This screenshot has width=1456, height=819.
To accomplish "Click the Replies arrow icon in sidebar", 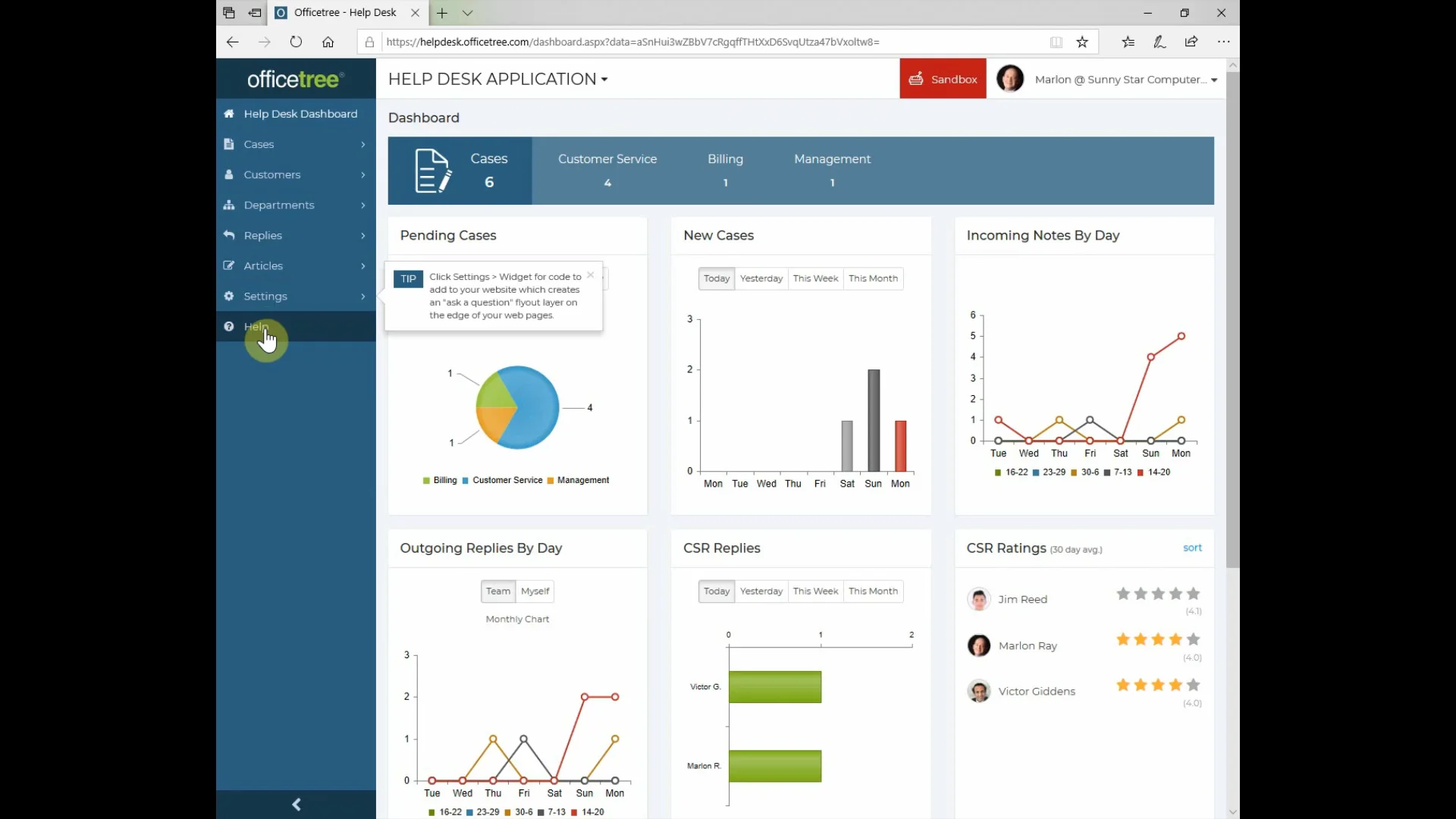I will (229, 235).
